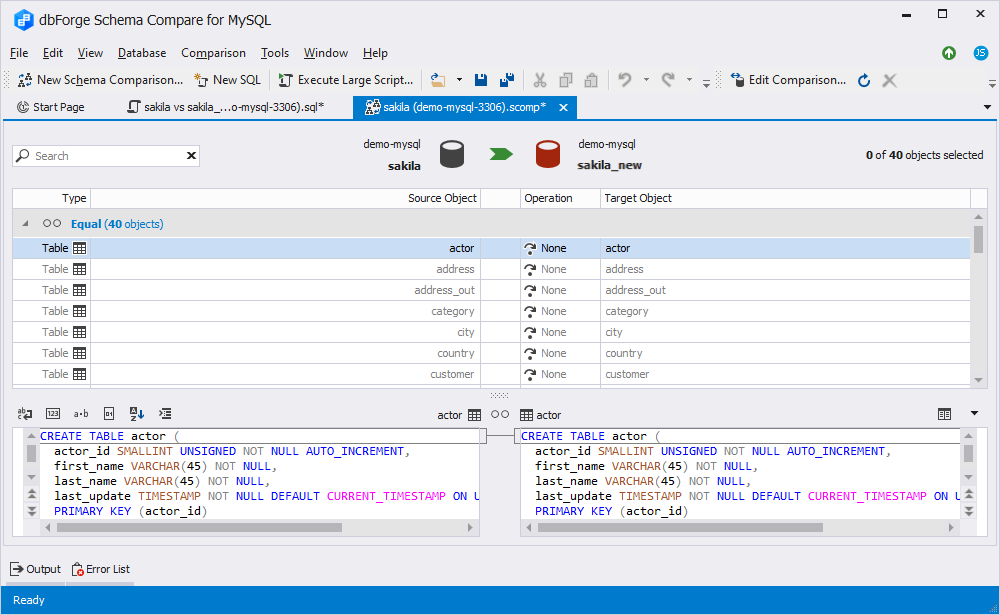Click inside the Search field
This screenshot has width=1000, height=615.
point(108,156)
